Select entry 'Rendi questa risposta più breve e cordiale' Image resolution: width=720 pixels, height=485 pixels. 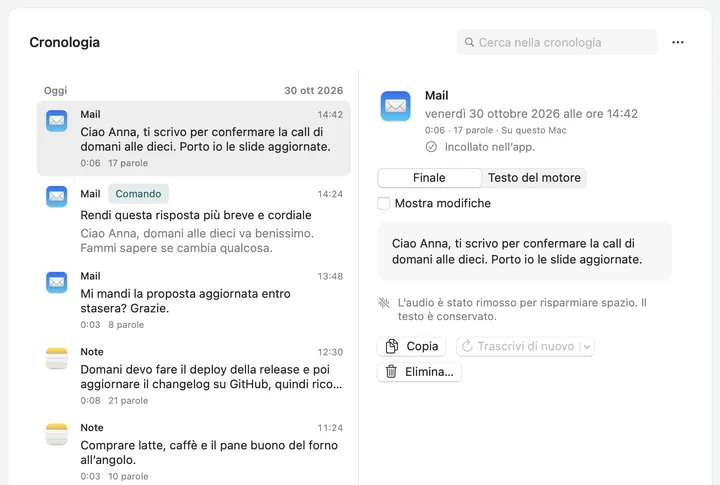[x=193, y=220]
